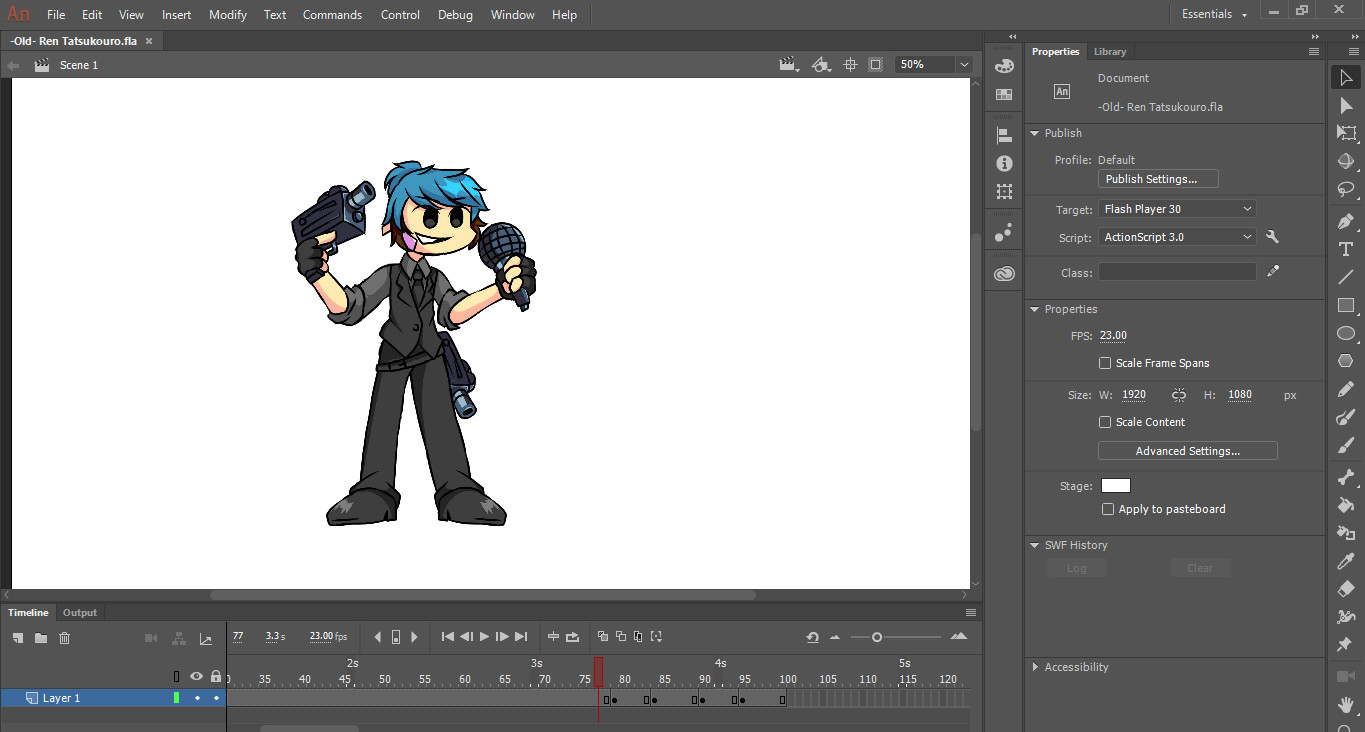The height and width of the screenshot is (732, 1365).
Task: Collapse the Publish section
Action: 1035,132
